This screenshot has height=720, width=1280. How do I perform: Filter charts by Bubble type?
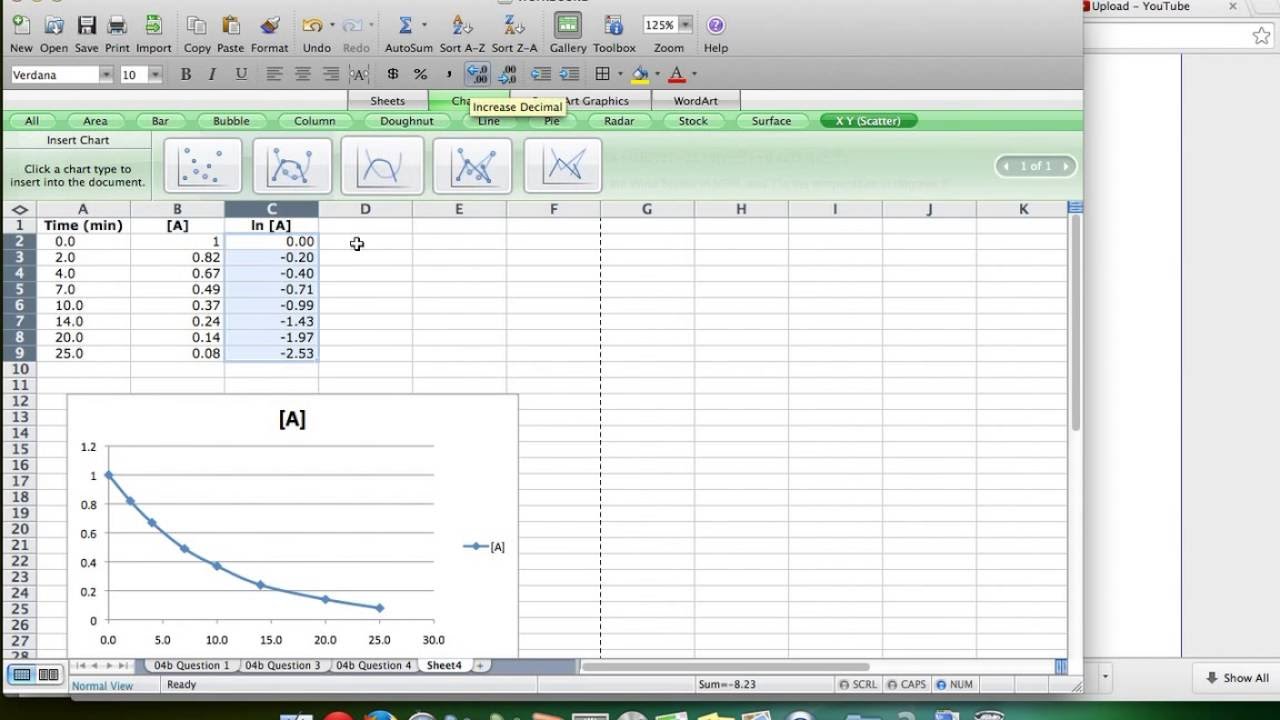231,121
